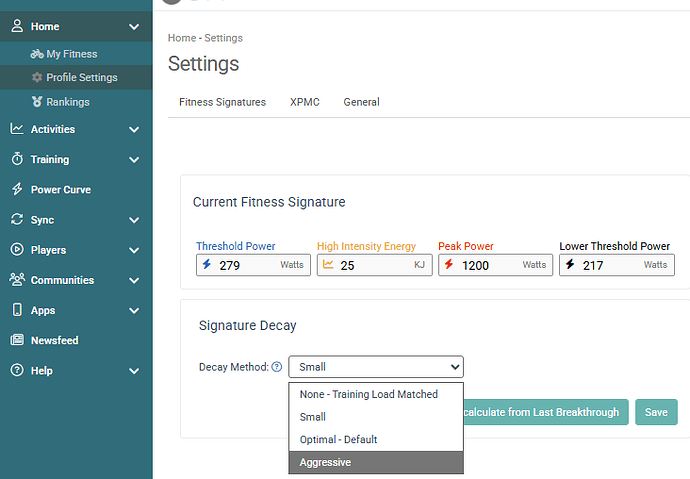The height and width of the screenshot is (479, 690).
Task: Open the Rankings link in sidebar
Action: point(67,102)
